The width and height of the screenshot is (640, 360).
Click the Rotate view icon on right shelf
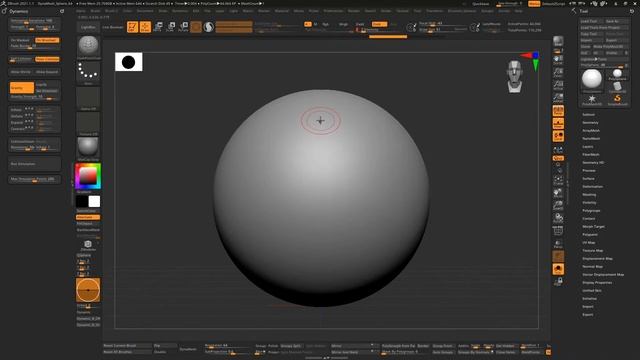pyautogui.click(x=558, y=218)
